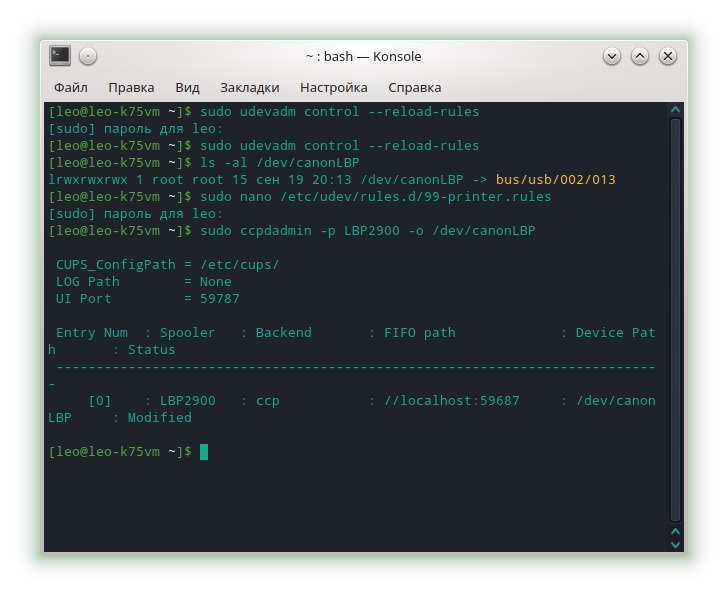Minimize the Konsole window
This screenshot has height=596, width=728.
[612, 56]
